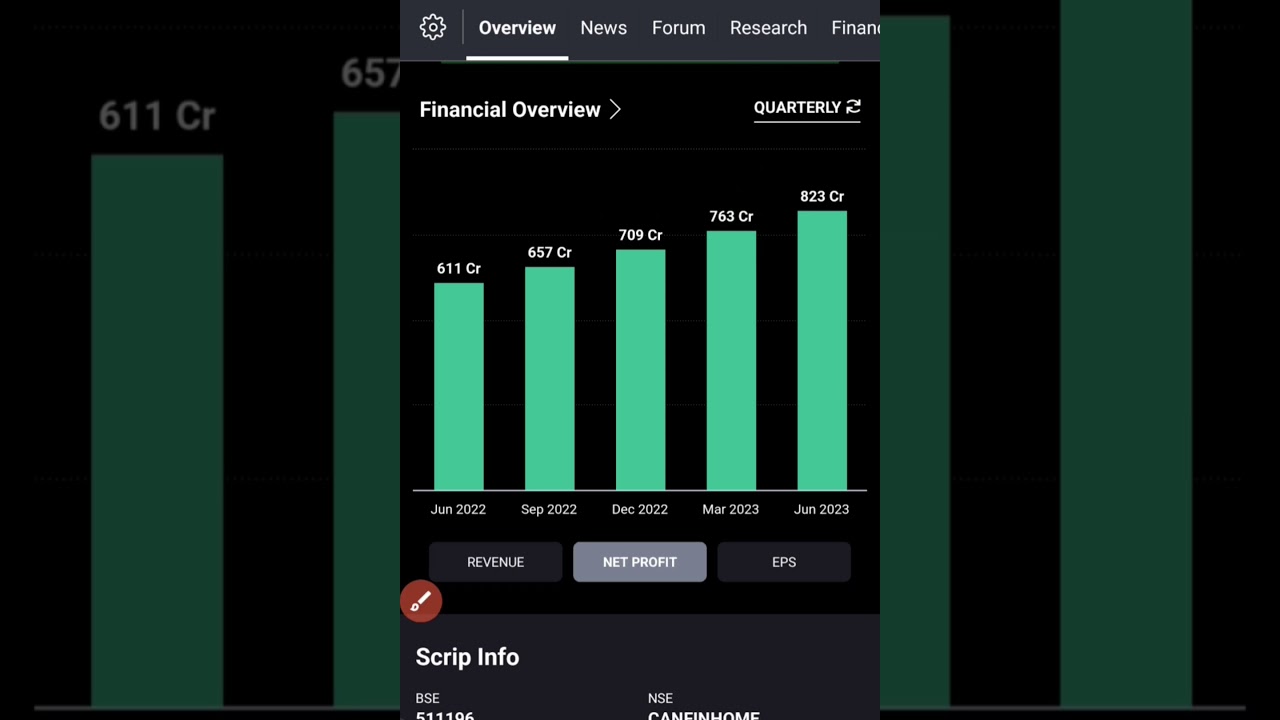Open the Research tab
Image resolution: width=1280 pixels, height=720 pixels.
tap(768, 28)
